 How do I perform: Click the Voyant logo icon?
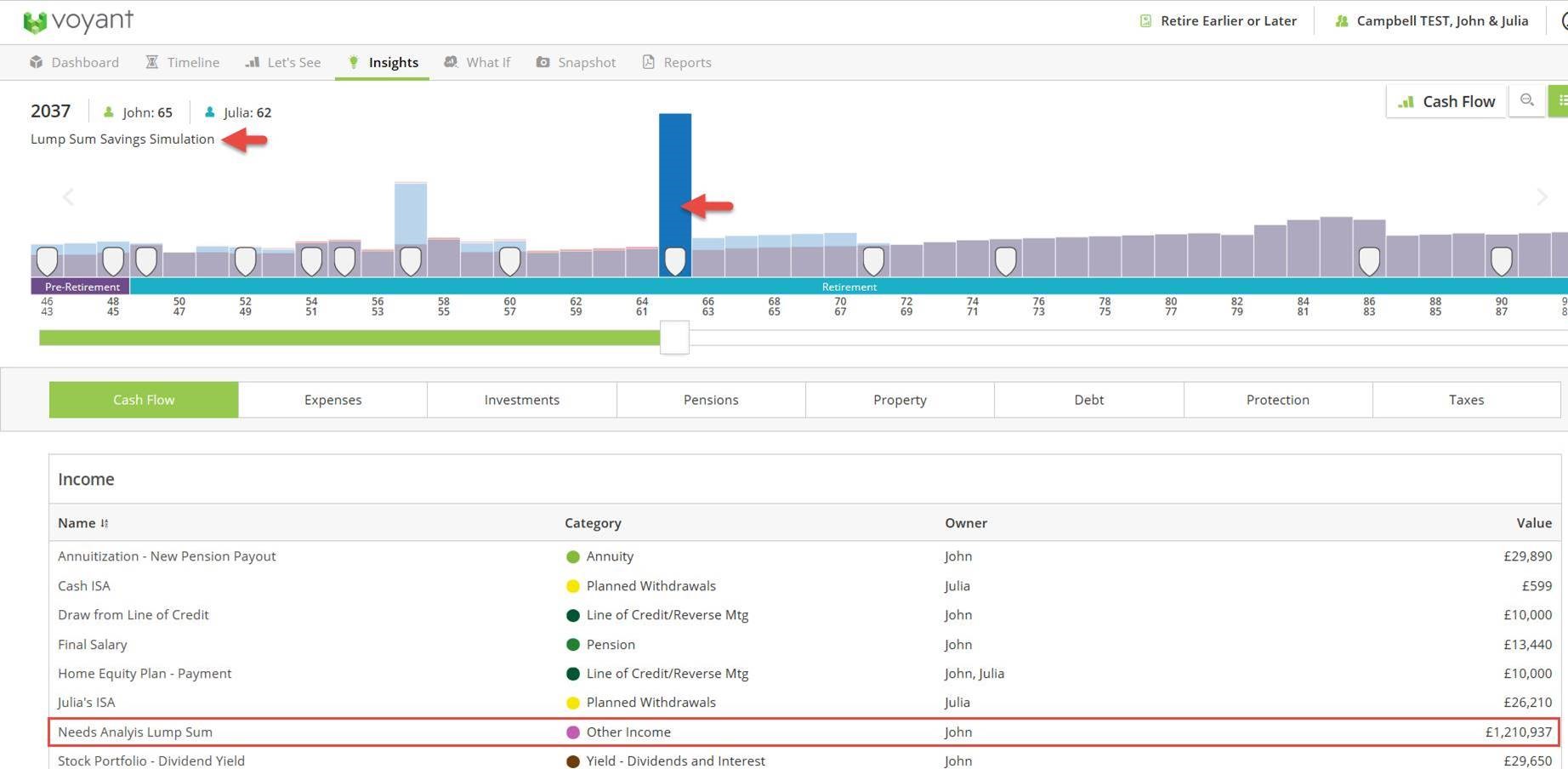point(35,22)
